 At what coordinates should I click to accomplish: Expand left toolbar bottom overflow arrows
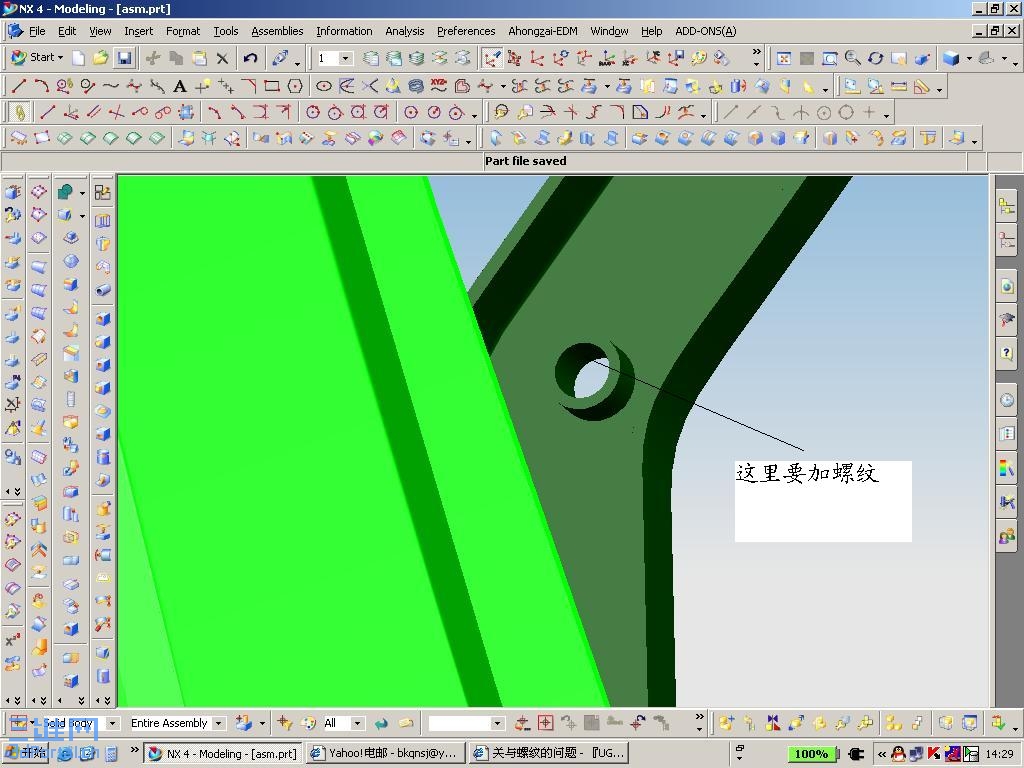(12, 700)
